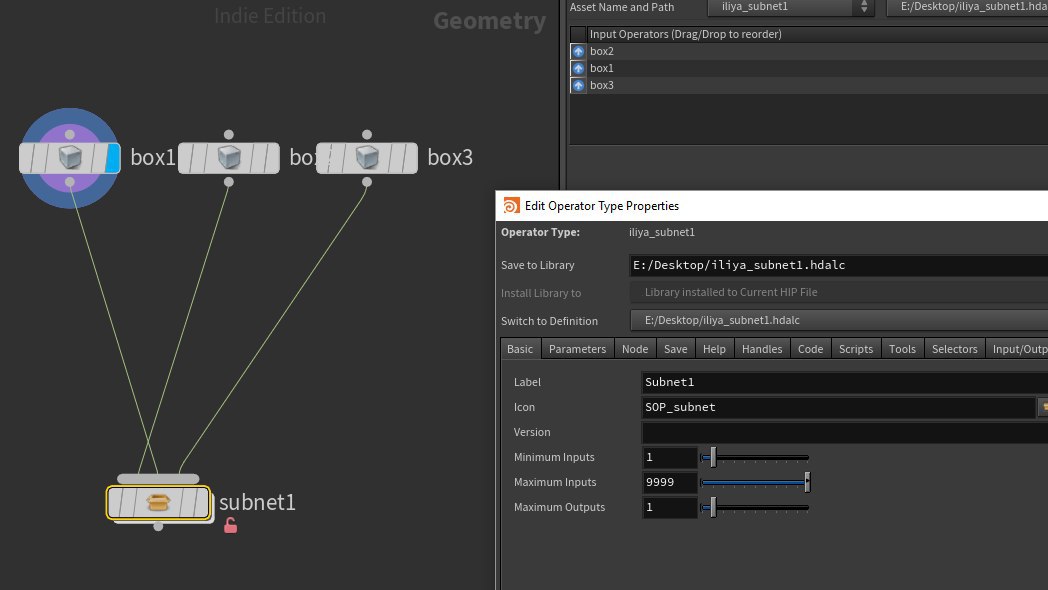Click the Label field containing Subnet1
Image resolution: width=1048 pixels, height=590 pixels.
(x=845, y=382)
